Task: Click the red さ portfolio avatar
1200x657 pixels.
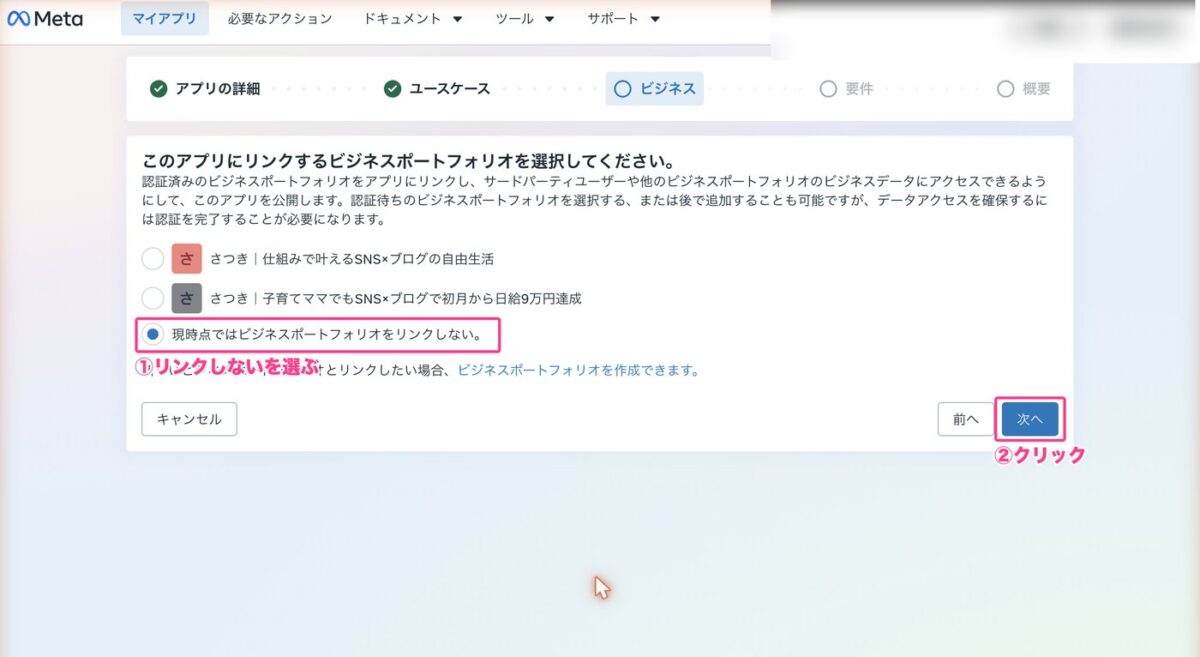Action: click(x=187, y=259)
